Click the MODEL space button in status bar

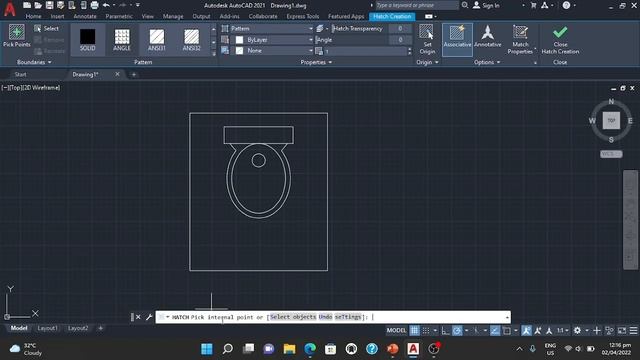(x=396, y=331)
